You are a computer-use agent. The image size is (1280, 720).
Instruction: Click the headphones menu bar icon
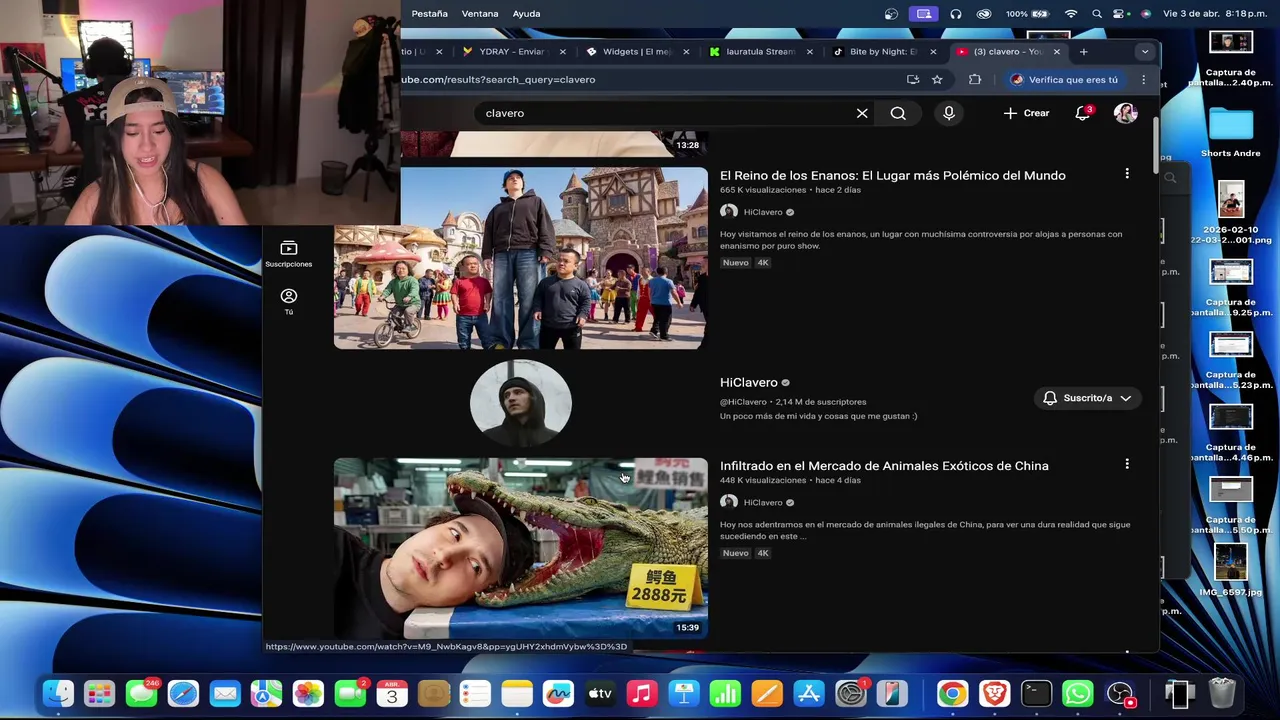click(x=956, y=14)
